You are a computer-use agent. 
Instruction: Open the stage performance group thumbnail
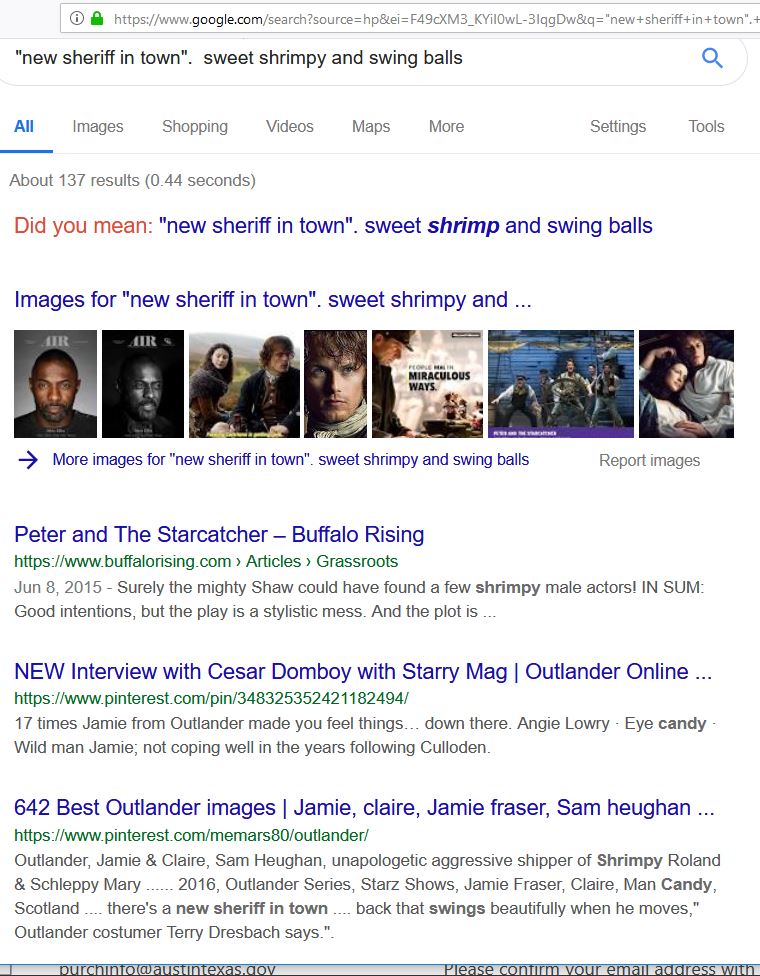point(561,384)
